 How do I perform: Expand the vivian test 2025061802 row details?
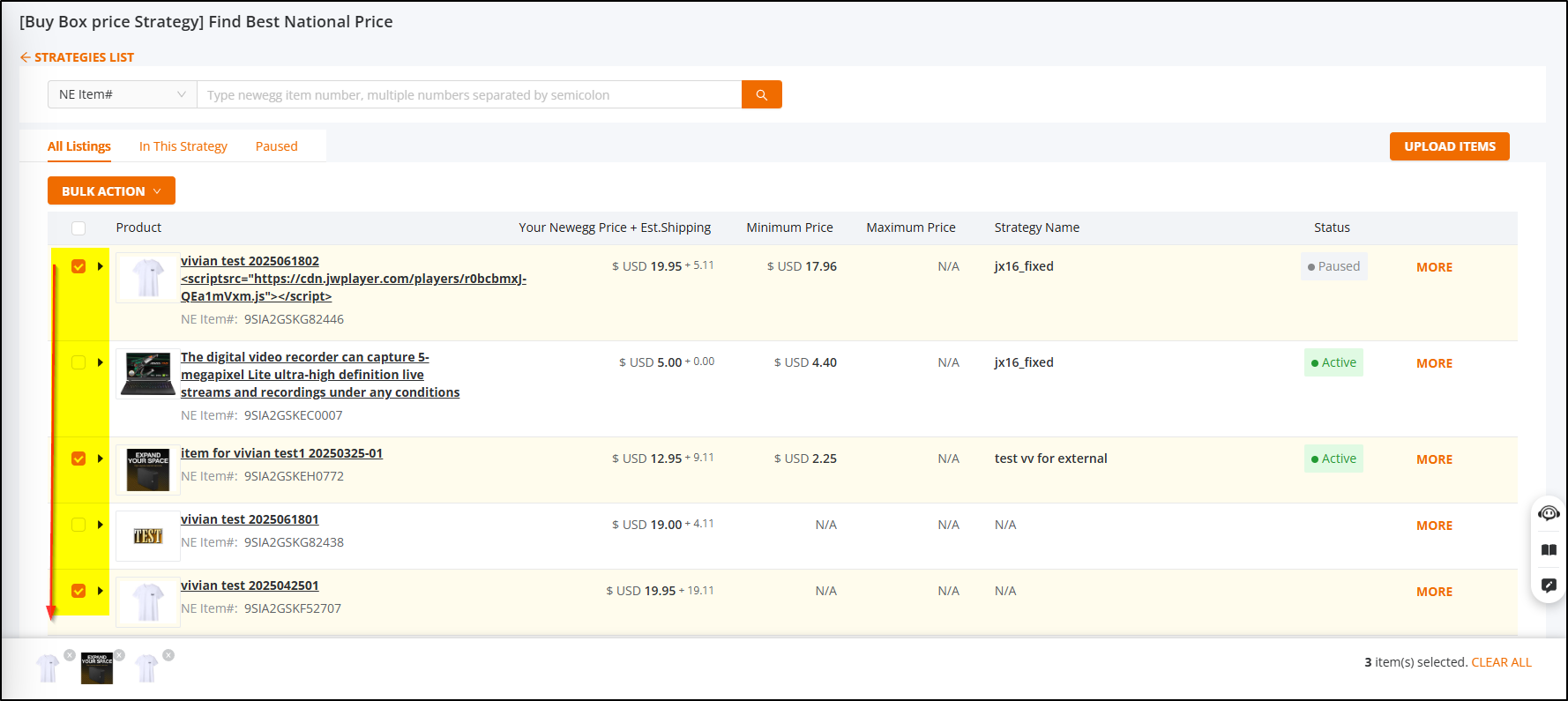[x=101, y=266]
